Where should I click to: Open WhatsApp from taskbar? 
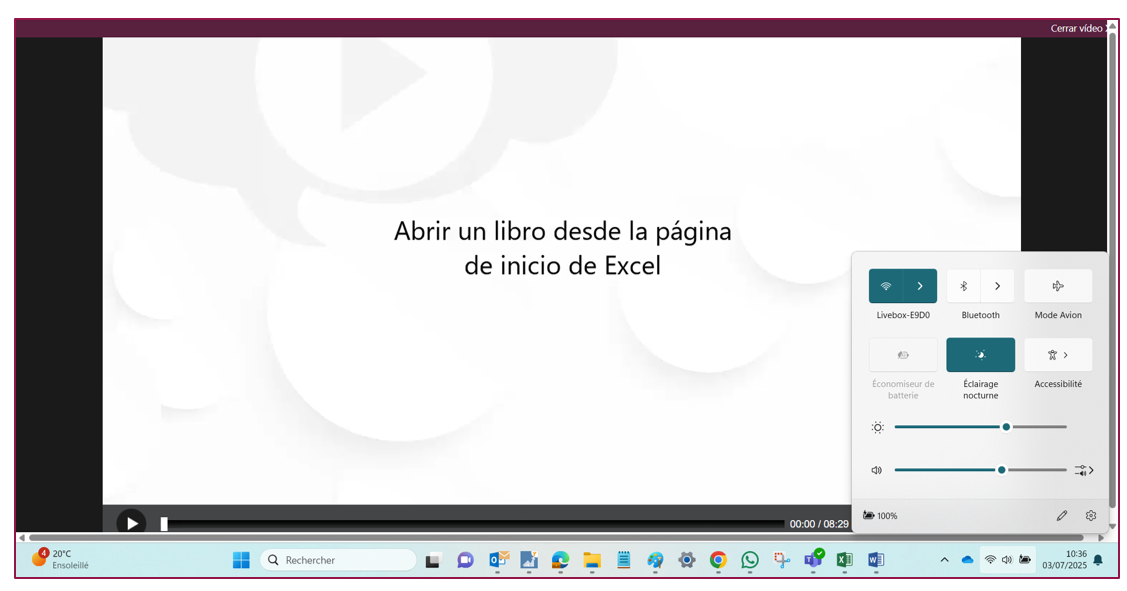click(750, 560)
